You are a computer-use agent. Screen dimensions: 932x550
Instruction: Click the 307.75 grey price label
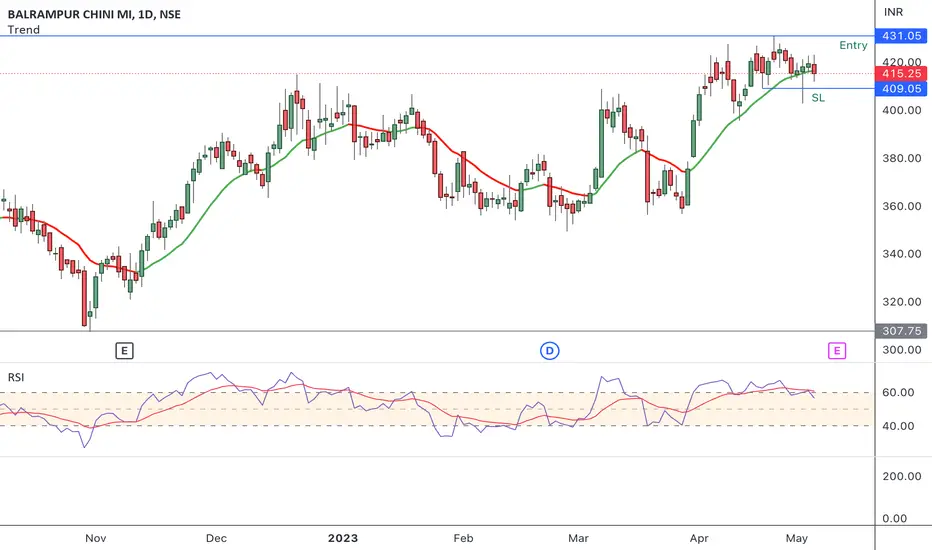(901, 331)
